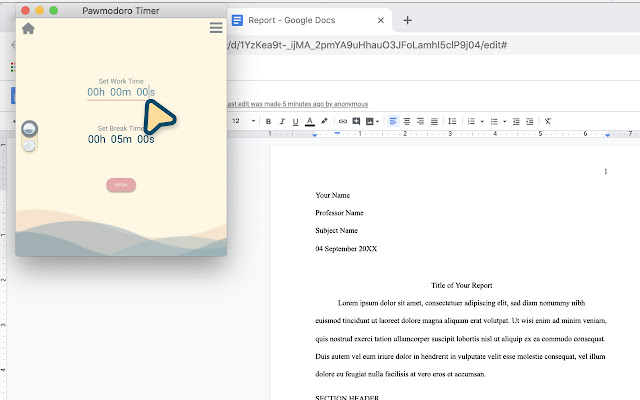
Task: Click 'Title of Your Report' heading
Action: pyautogui.click(x=462, y=285)
